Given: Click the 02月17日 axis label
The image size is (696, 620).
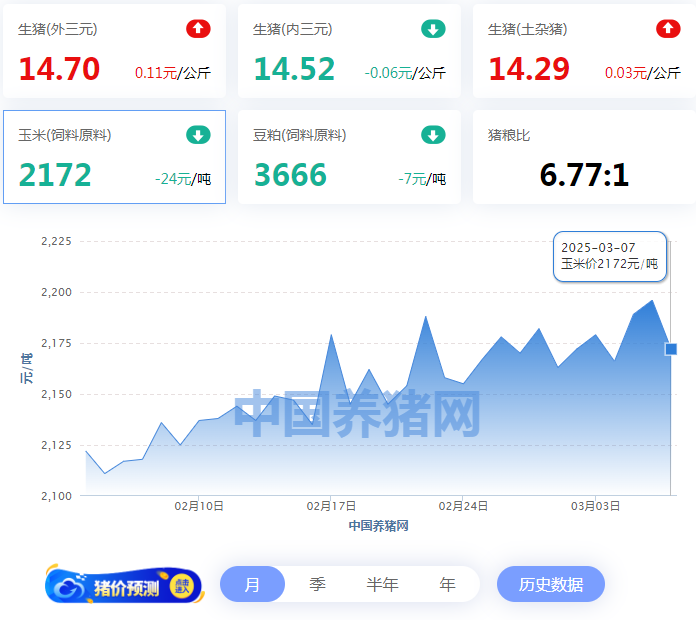Looking at the screenshot, I should tap(331, 506).
